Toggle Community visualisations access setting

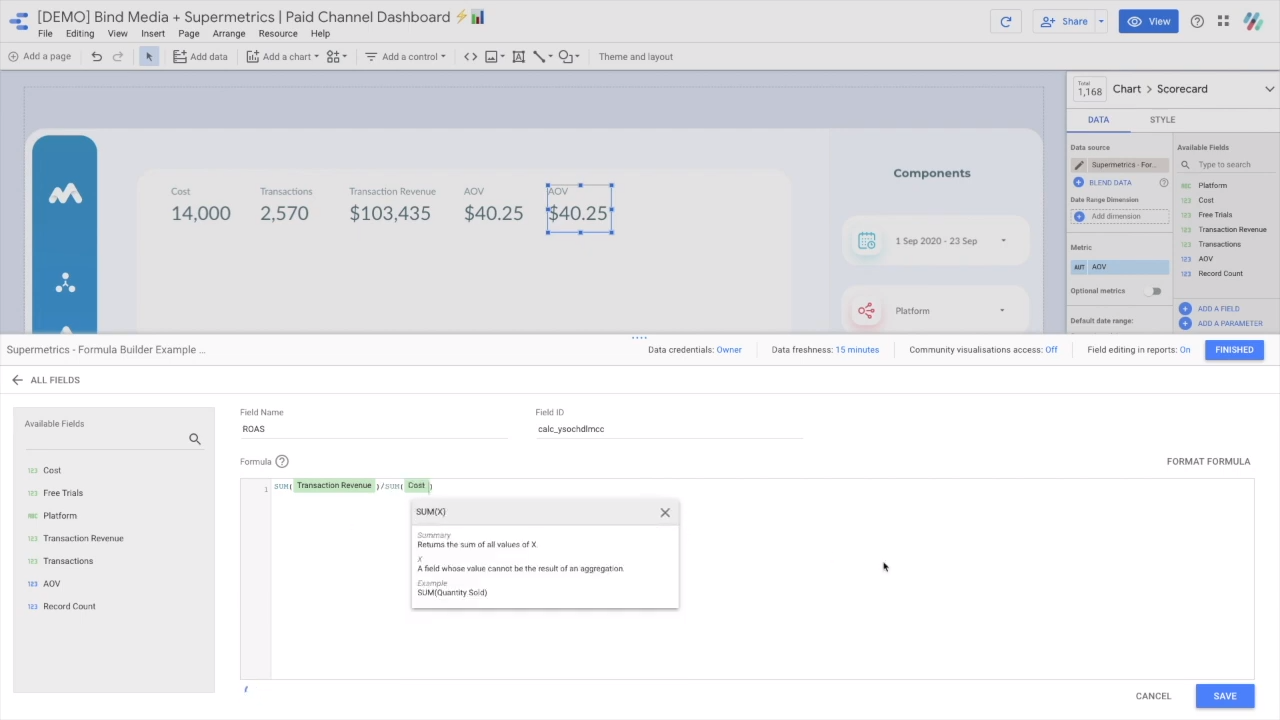tap(1051, 350)
